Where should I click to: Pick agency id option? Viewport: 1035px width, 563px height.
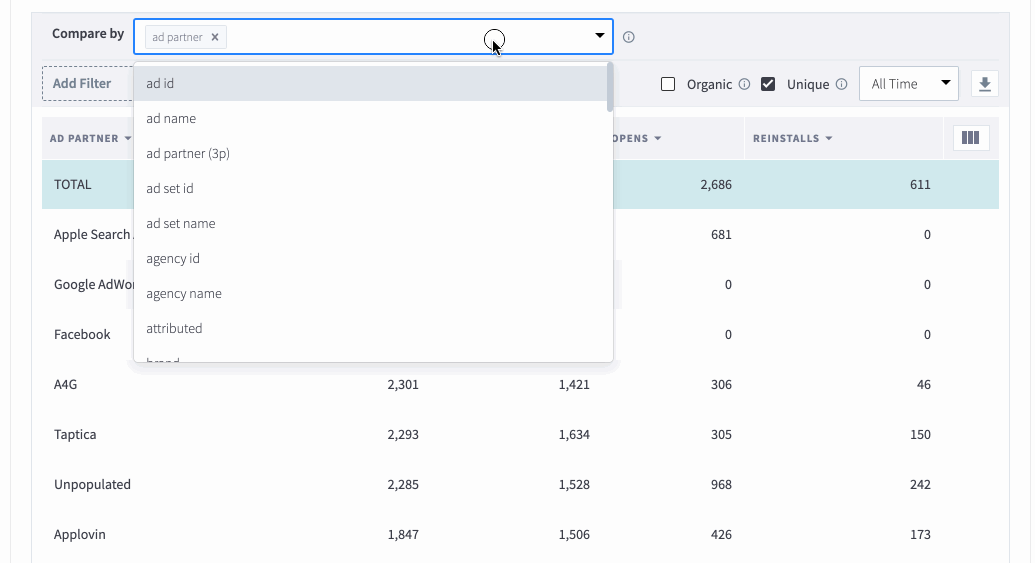point(370,258)
